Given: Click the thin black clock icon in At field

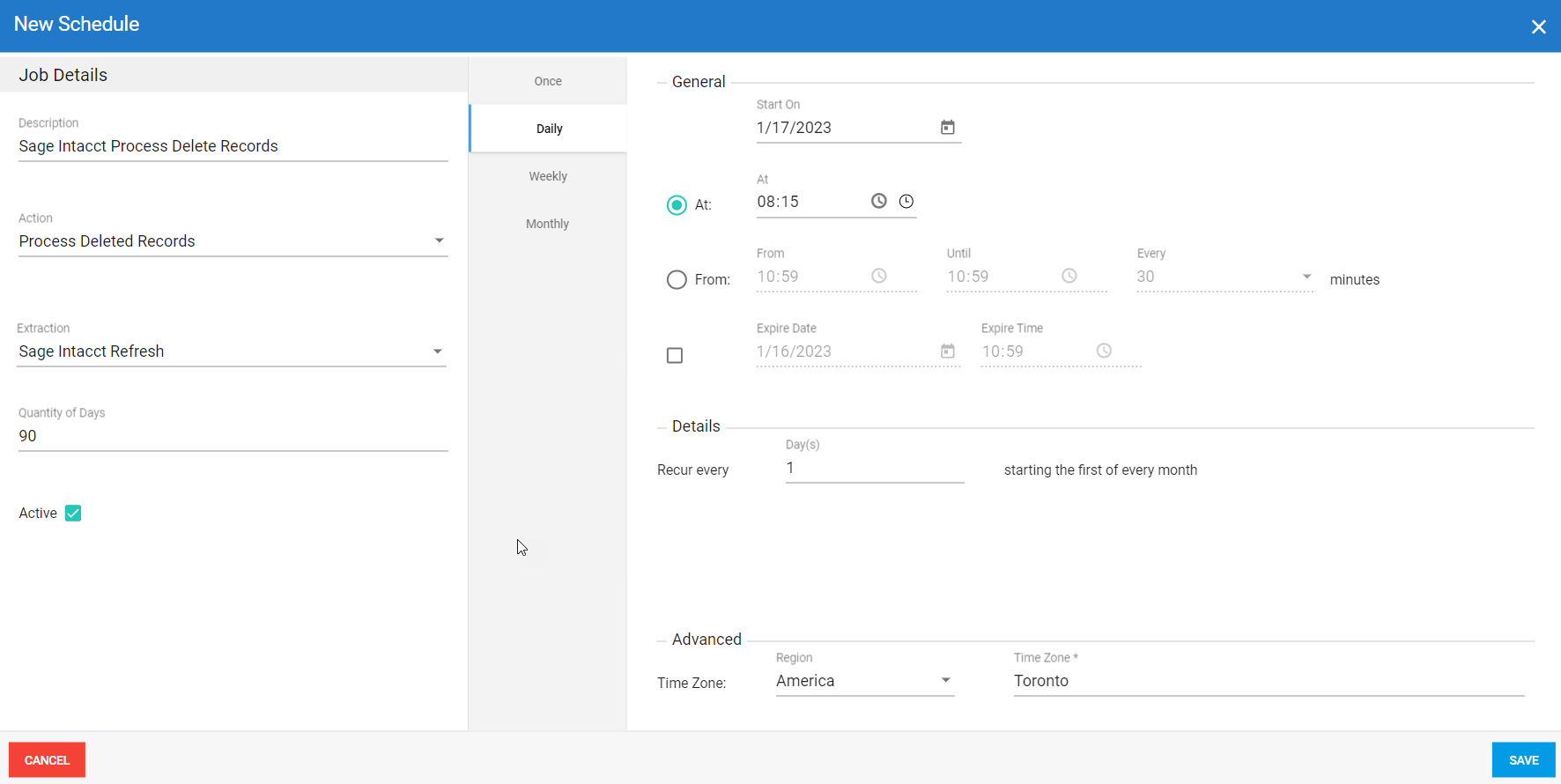Looking at the screenshot, I should pyautogui.click(x=906, y=201).
